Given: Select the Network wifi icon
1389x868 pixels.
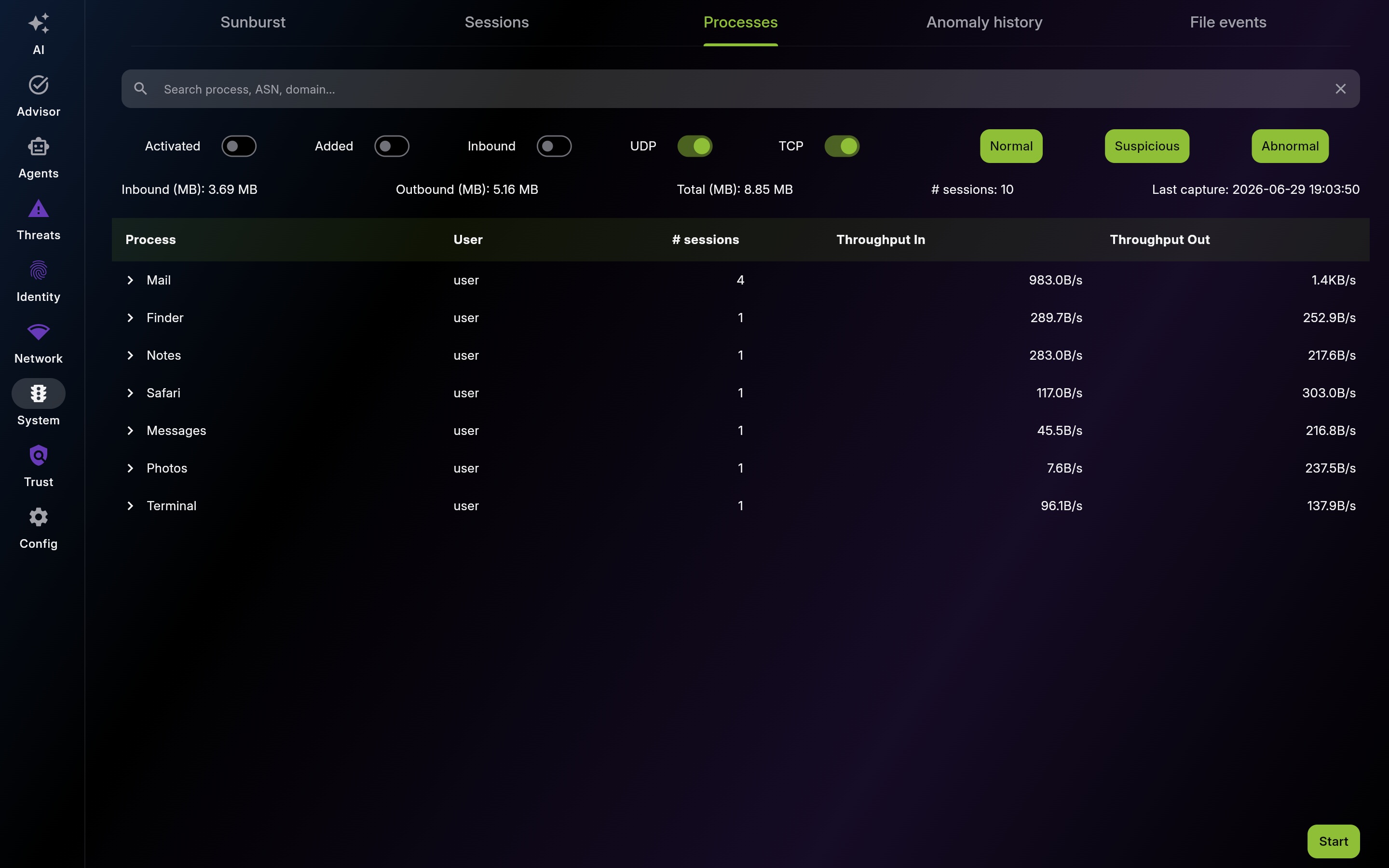Looking at the screenshot, I should [x=39, y=332].
